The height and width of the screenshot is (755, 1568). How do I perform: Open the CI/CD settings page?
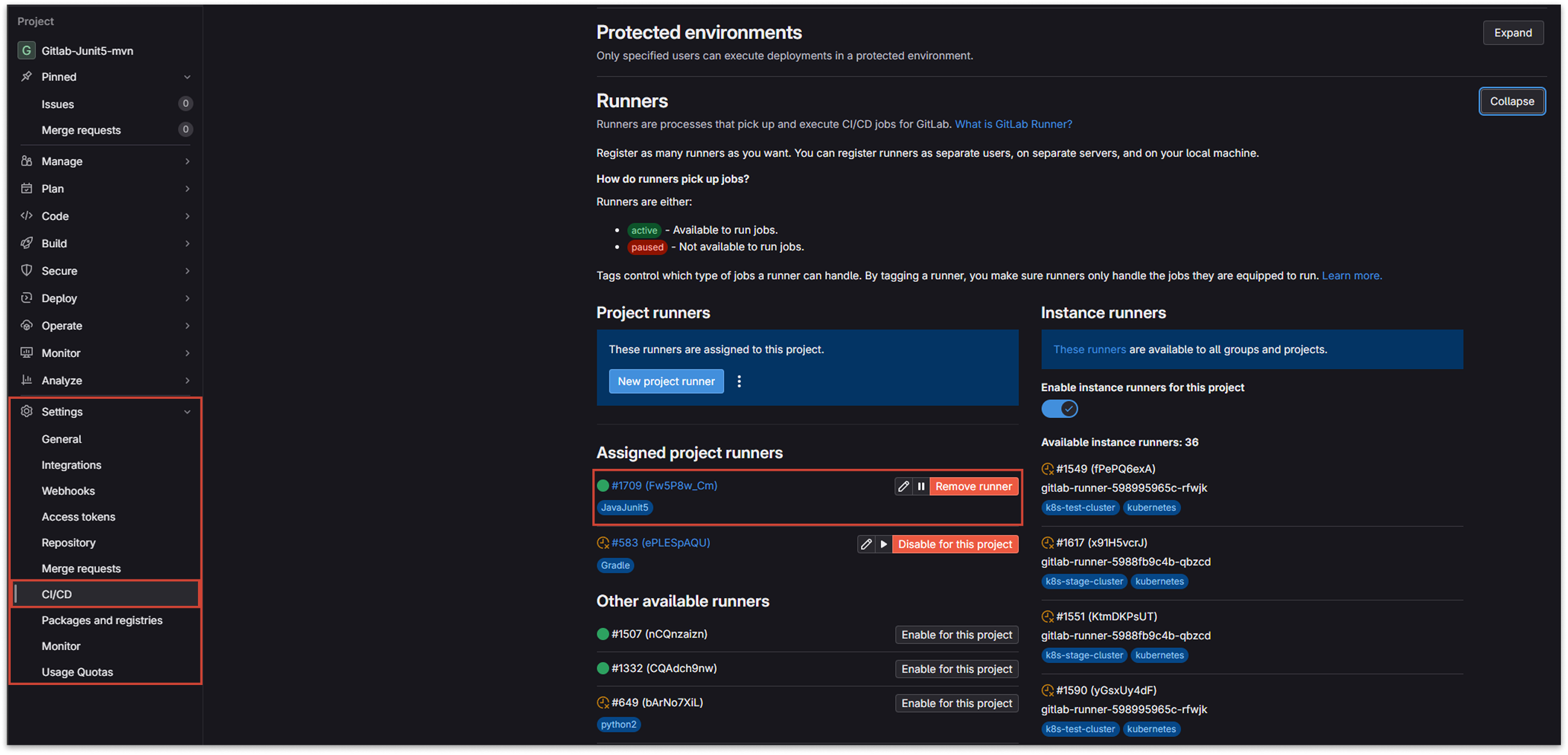click(x=57, y=594)
